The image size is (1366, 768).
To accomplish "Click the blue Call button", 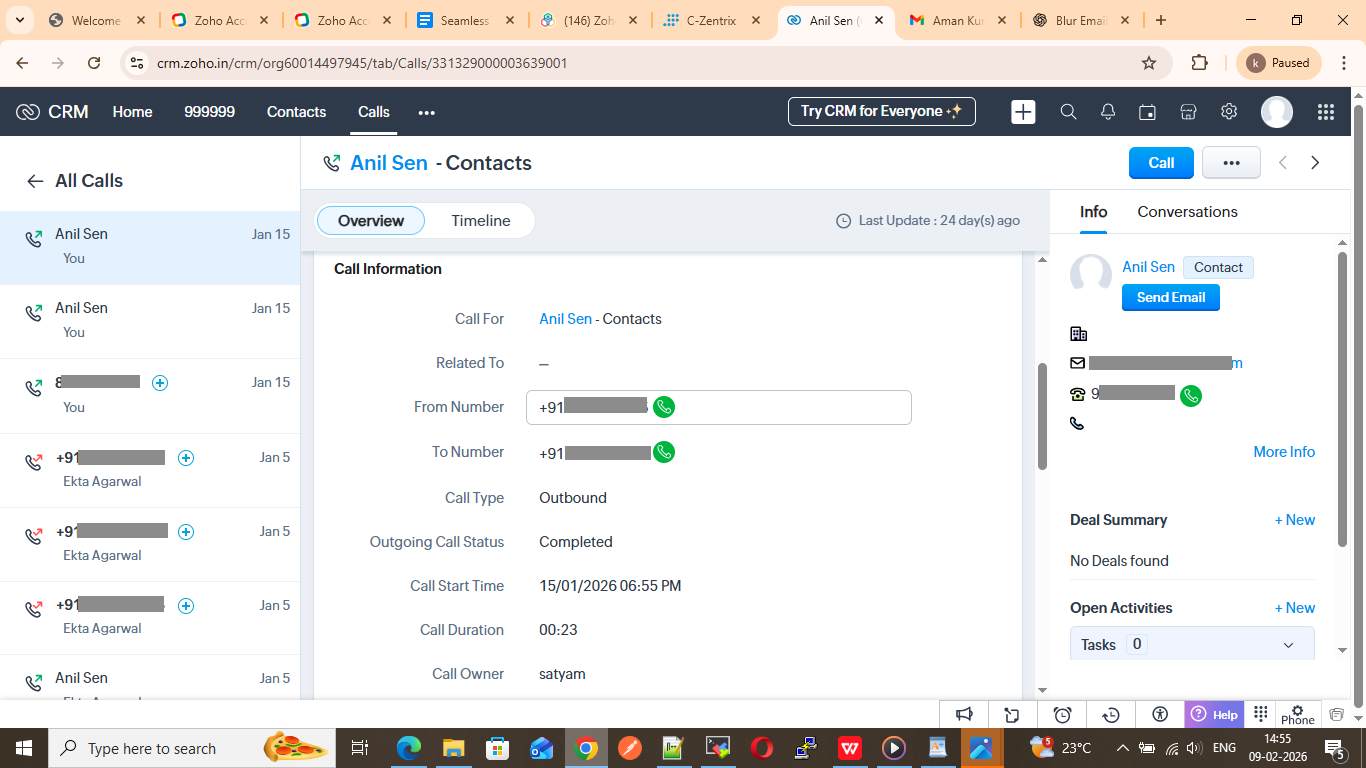I will (1160, 163).
